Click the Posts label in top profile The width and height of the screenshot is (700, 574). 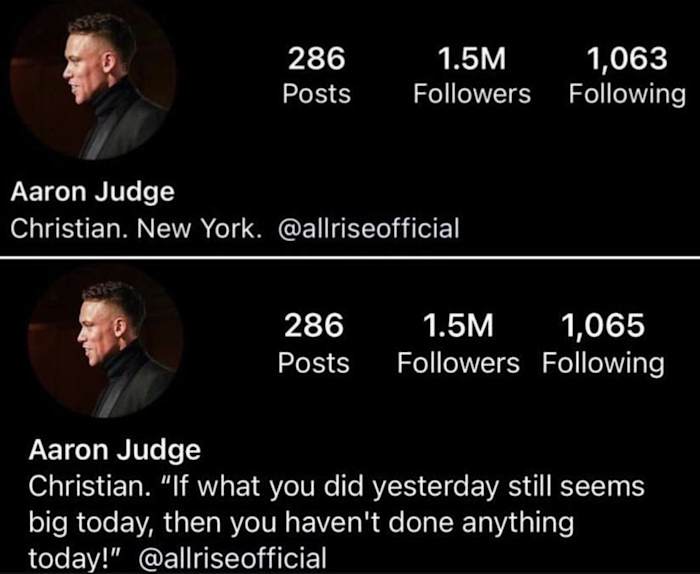click(x=316, y=94)
